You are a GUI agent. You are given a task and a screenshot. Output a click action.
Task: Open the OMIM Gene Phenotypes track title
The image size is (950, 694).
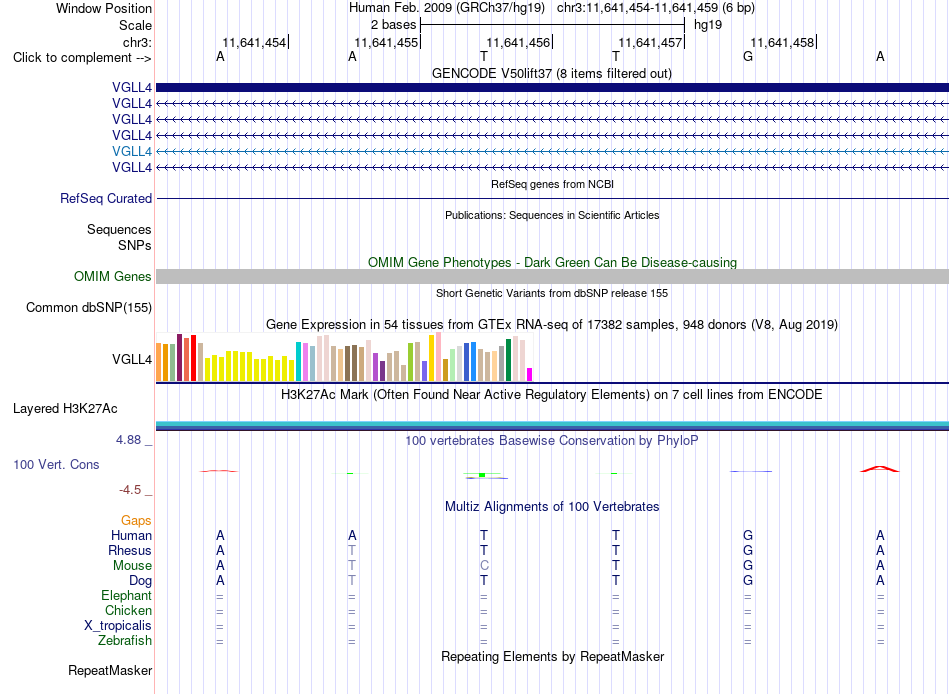pos(552,262)
